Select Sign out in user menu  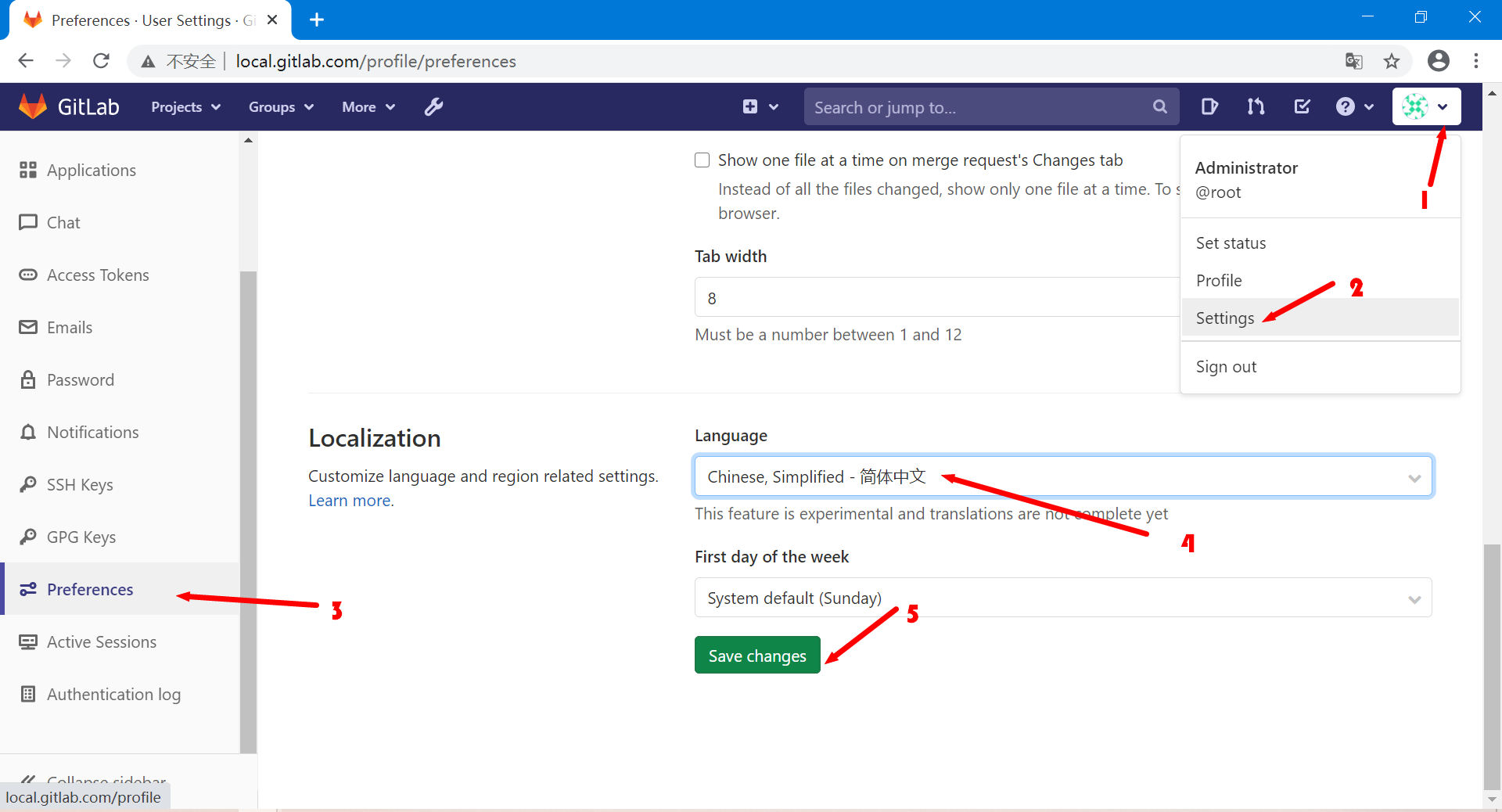1321,366
